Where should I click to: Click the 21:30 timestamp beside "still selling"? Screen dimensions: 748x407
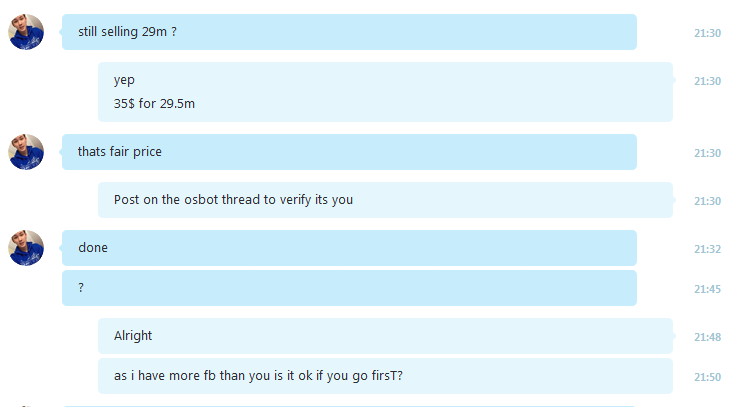tap(707, 33)
